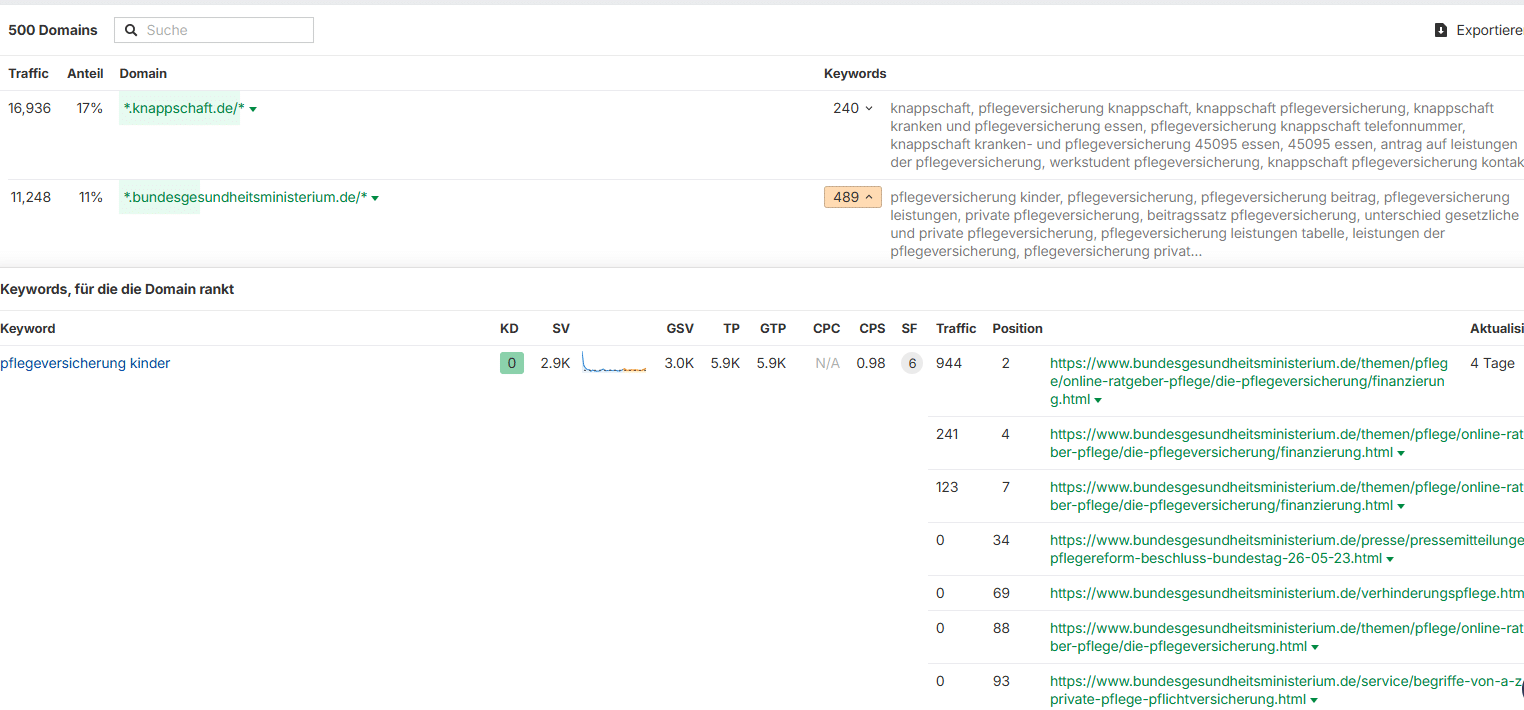The image size is (1524, 710).
Task: Sort by GSV column header
Action: pyautogui.click(x=680, y=328)
